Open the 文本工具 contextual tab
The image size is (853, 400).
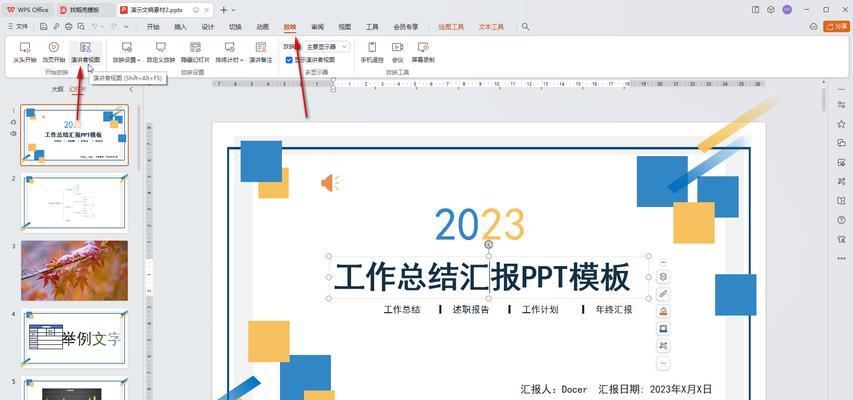pos(491,27)
